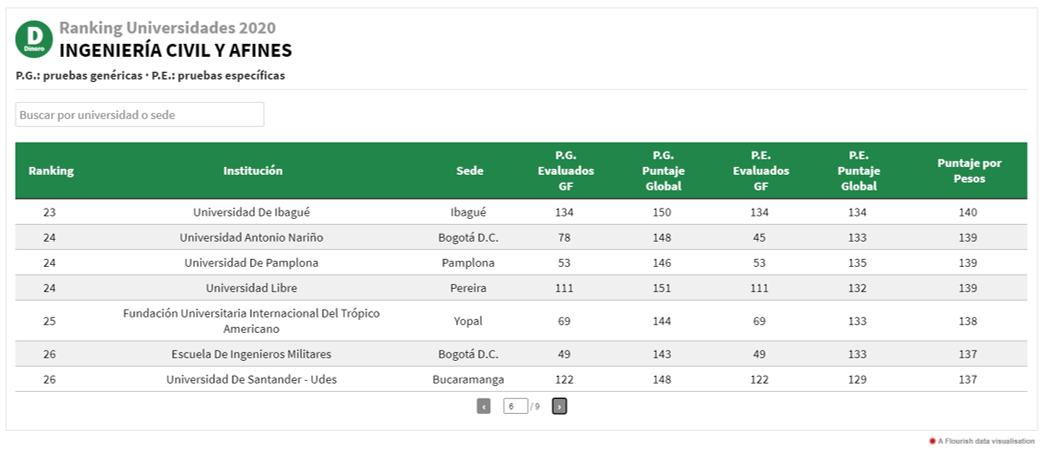Click Bogotá D.C. in Universidad Antonio Nariño row
The height and width of the screenshot is (475, 1051).
pos(469,238)
